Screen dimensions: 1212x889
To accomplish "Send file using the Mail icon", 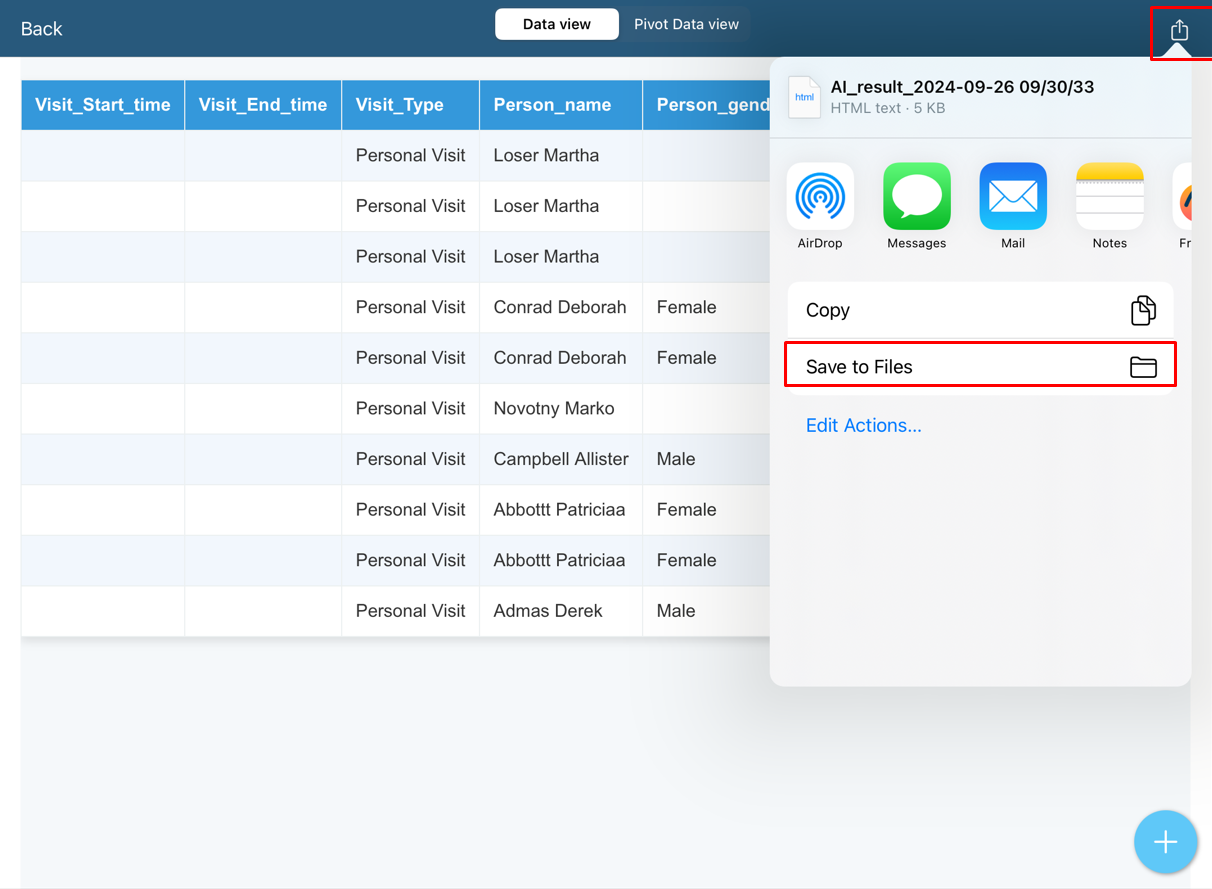I will (1013, 197).
